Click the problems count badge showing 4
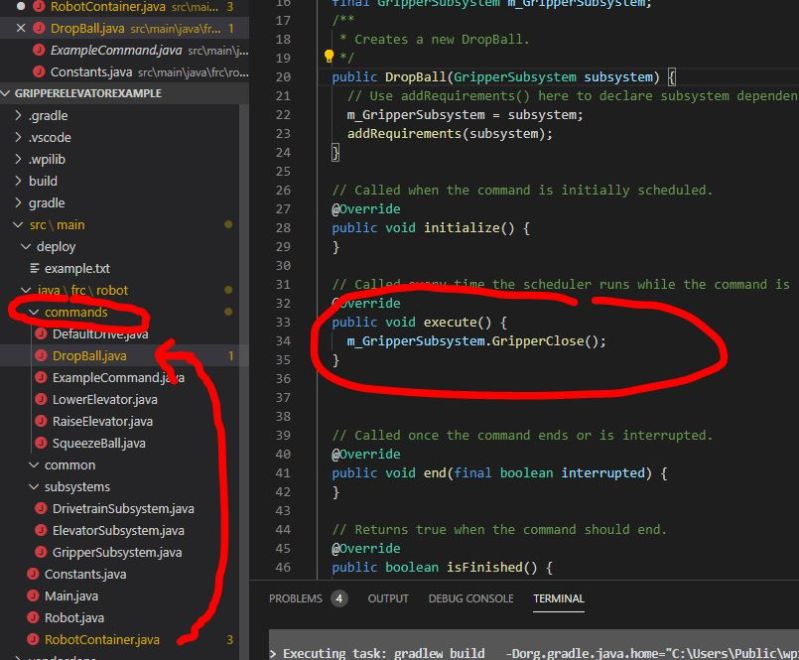The width and height of the screenshot is (799, 660). [x=339, y=598]
